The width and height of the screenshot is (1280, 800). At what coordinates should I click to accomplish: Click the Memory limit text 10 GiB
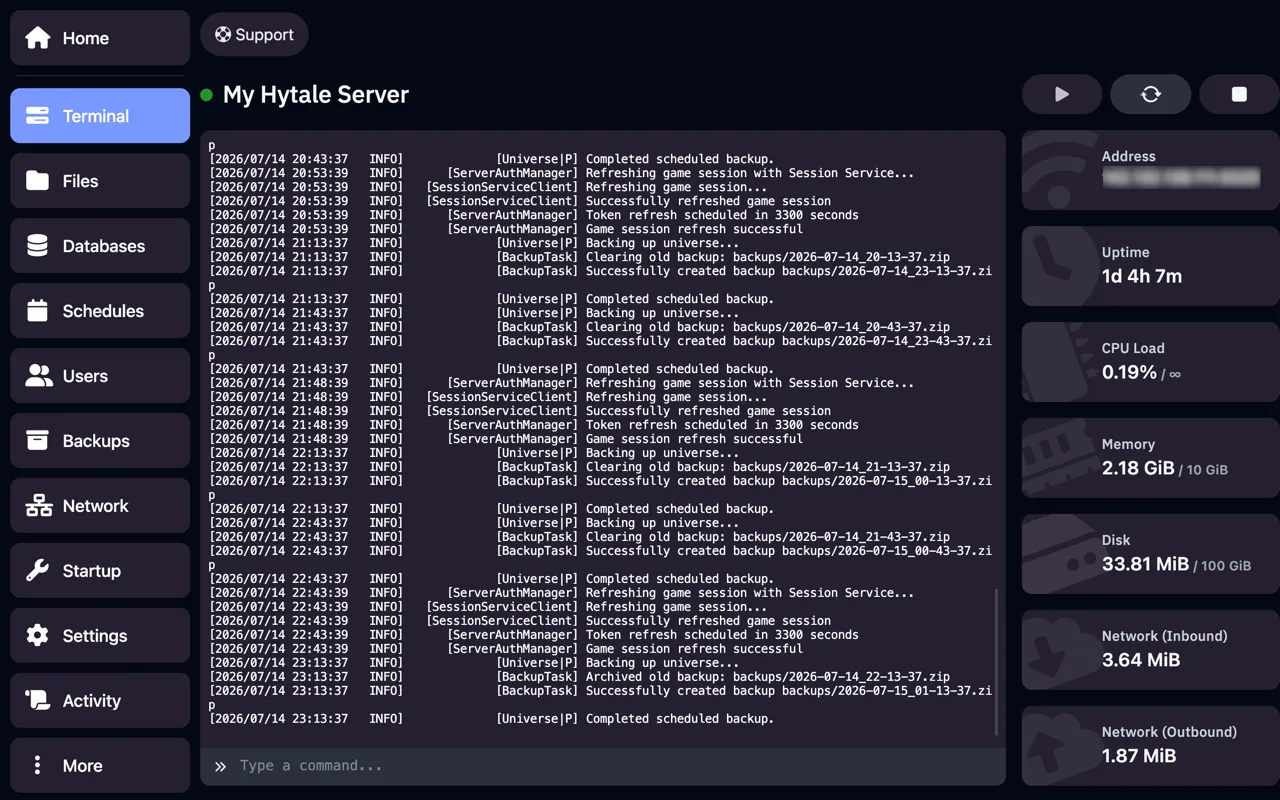(x=1207, y=470)
